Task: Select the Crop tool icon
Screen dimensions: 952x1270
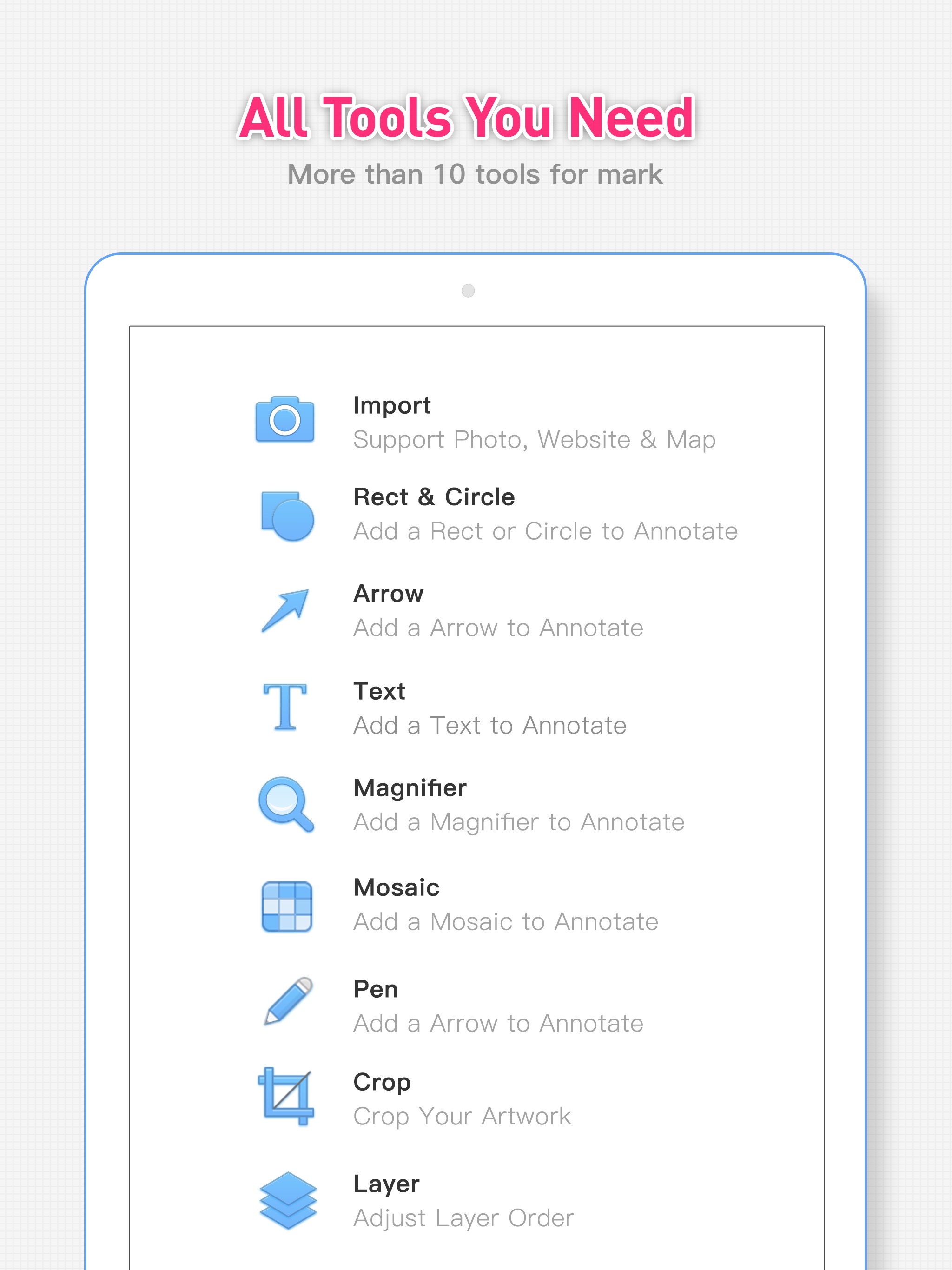Action: (x=286, y=1097)
